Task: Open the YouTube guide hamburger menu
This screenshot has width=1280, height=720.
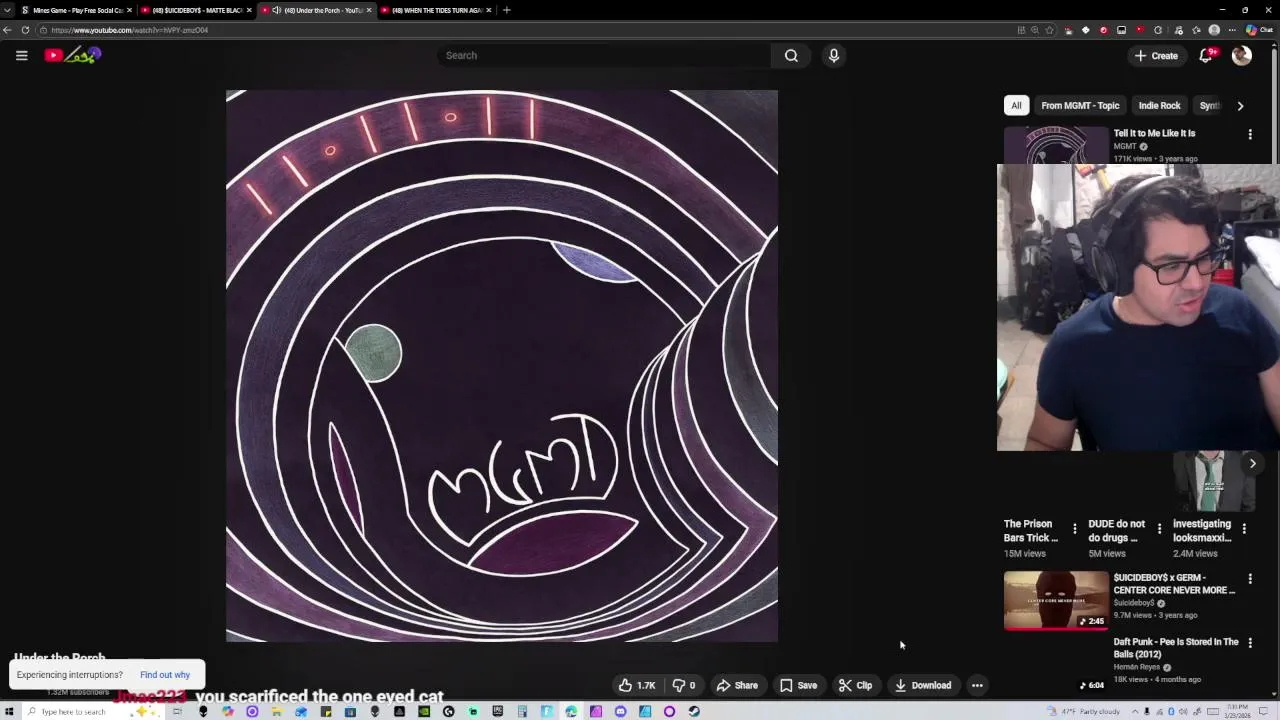Action: point(21,55)
